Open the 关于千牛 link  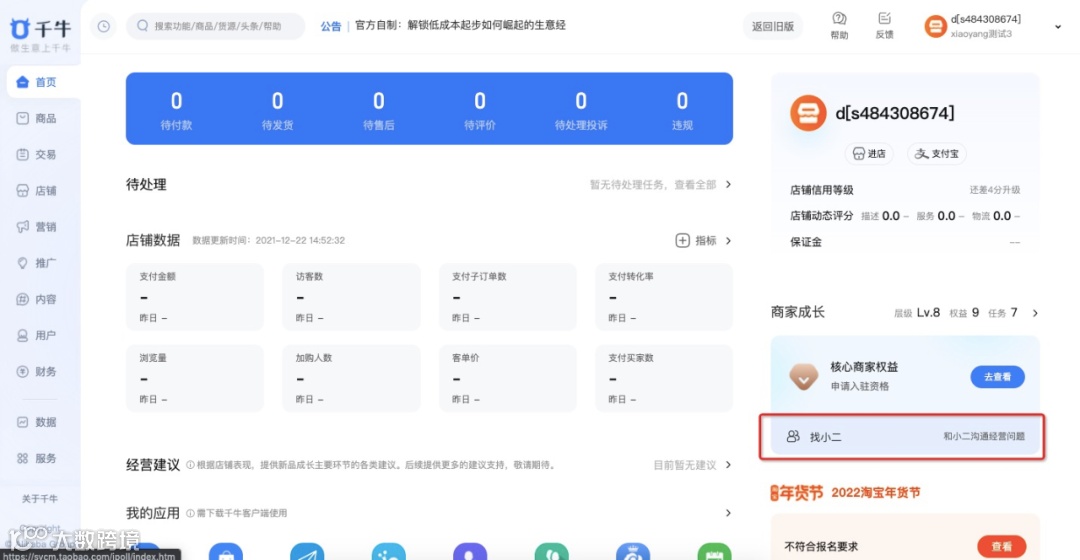click(x=40, y=499)
